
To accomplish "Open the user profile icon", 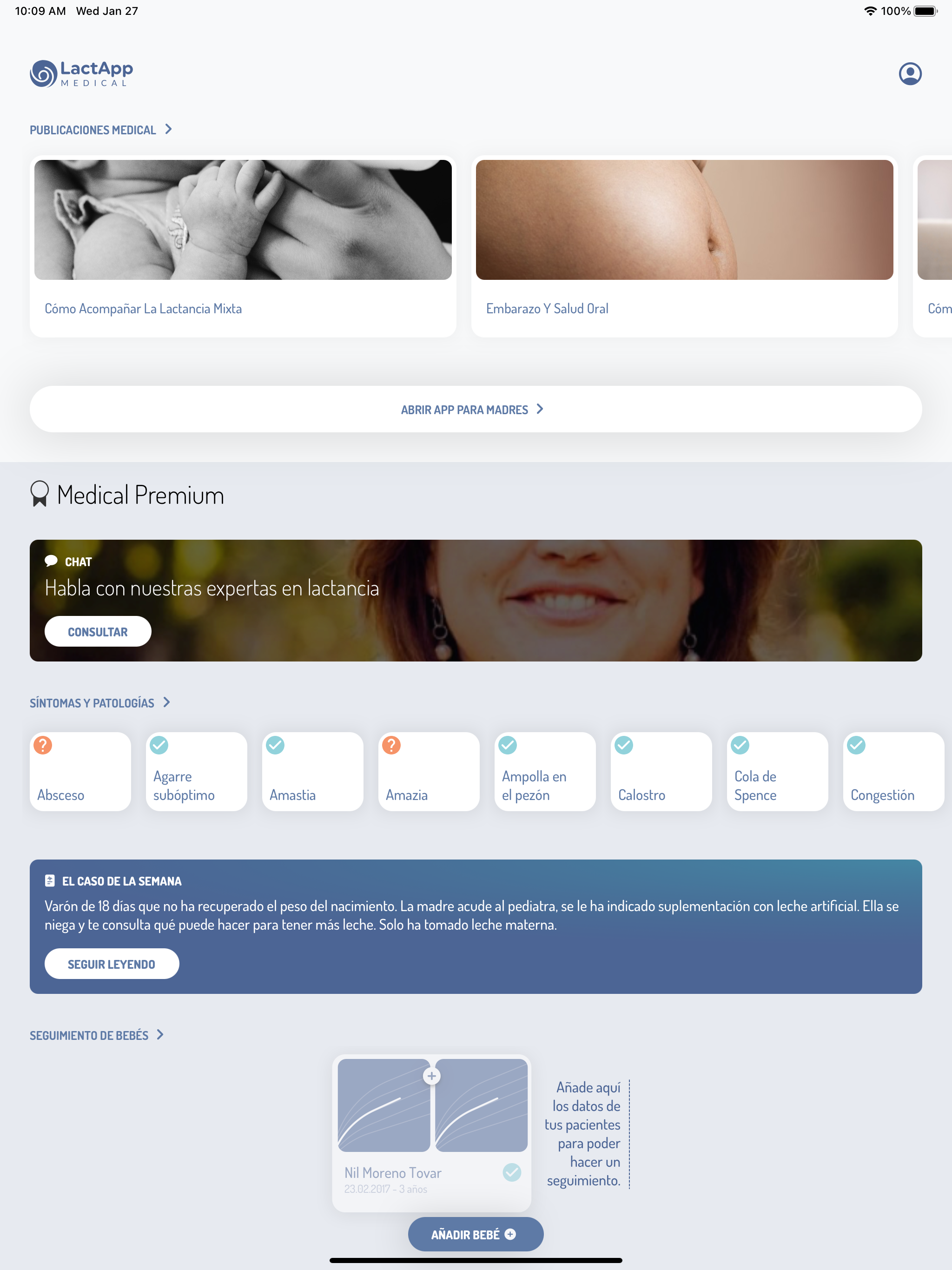I will pos(910,73).
